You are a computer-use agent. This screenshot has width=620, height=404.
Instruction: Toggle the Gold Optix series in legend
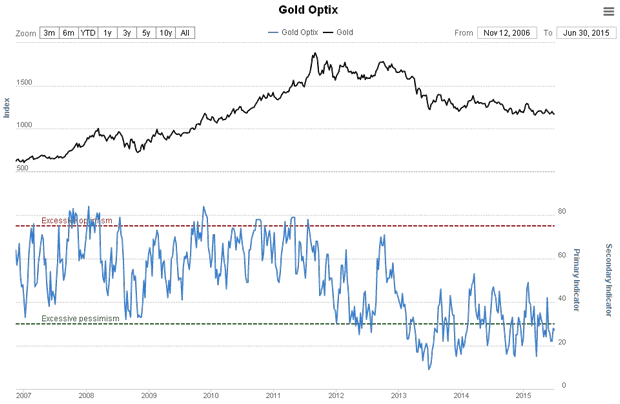click(x=295, y=33)
